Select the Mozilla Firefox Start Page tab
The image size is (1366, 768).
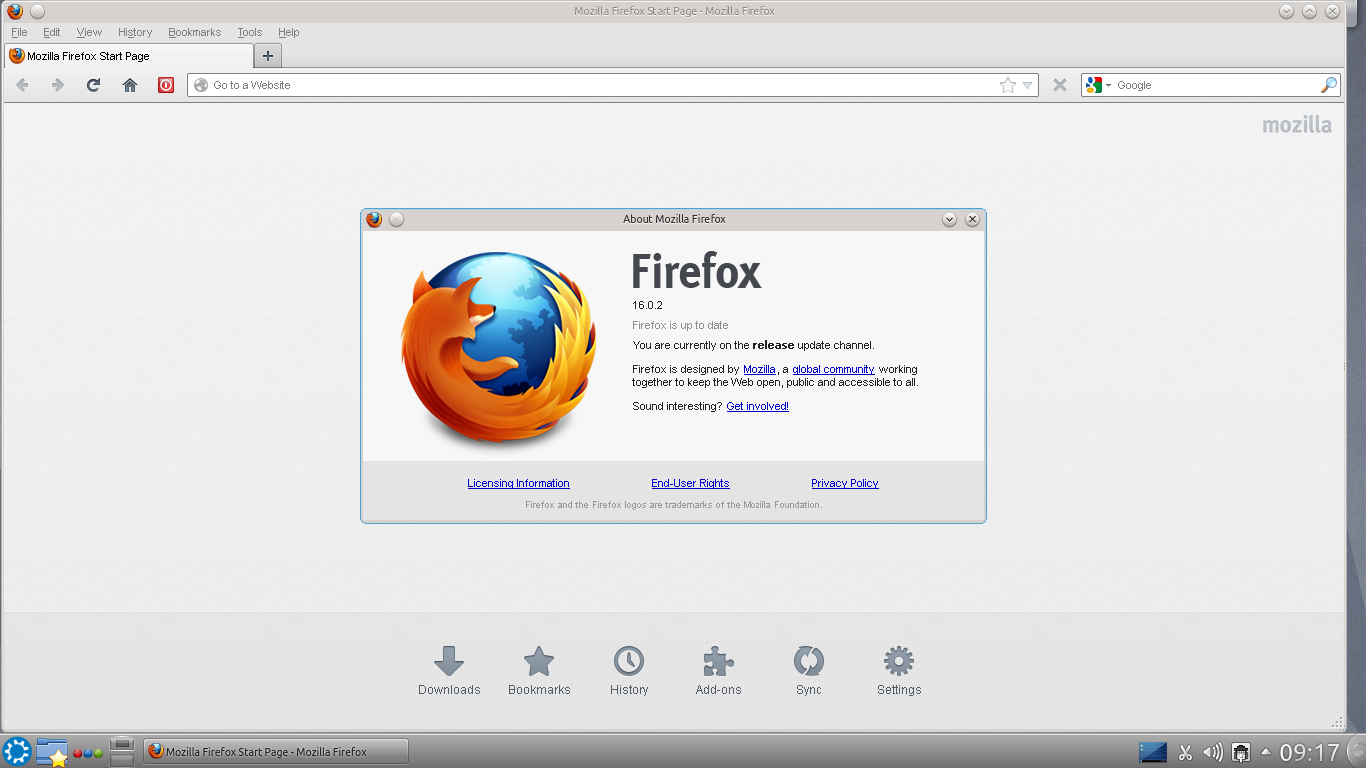(x=128, y=56)
